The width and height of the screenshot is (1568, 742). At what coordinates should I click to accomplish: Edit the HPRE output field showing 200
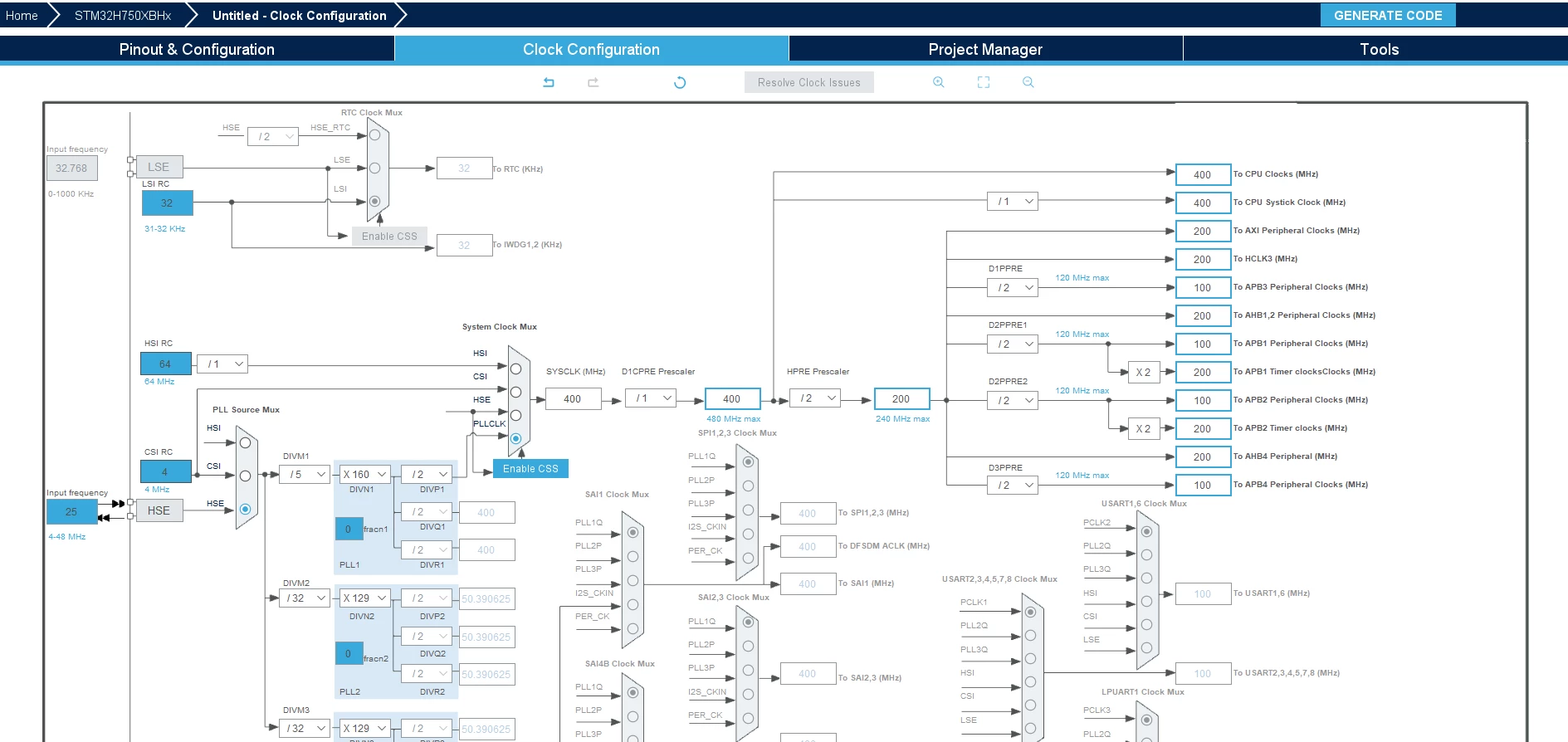point(901,399)
